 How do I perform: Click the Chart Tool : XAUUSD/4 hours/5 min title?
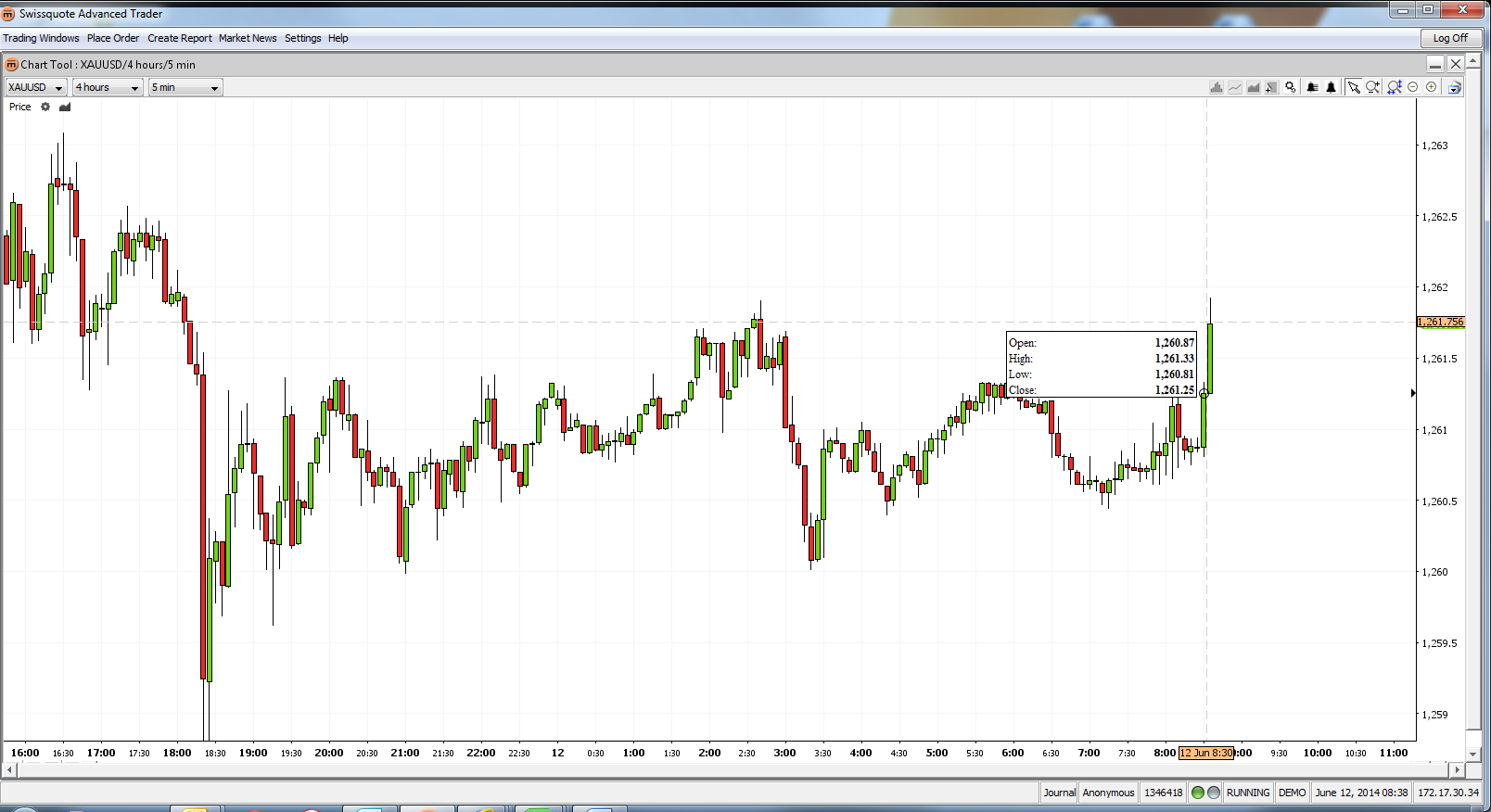(x=108, y=65)
